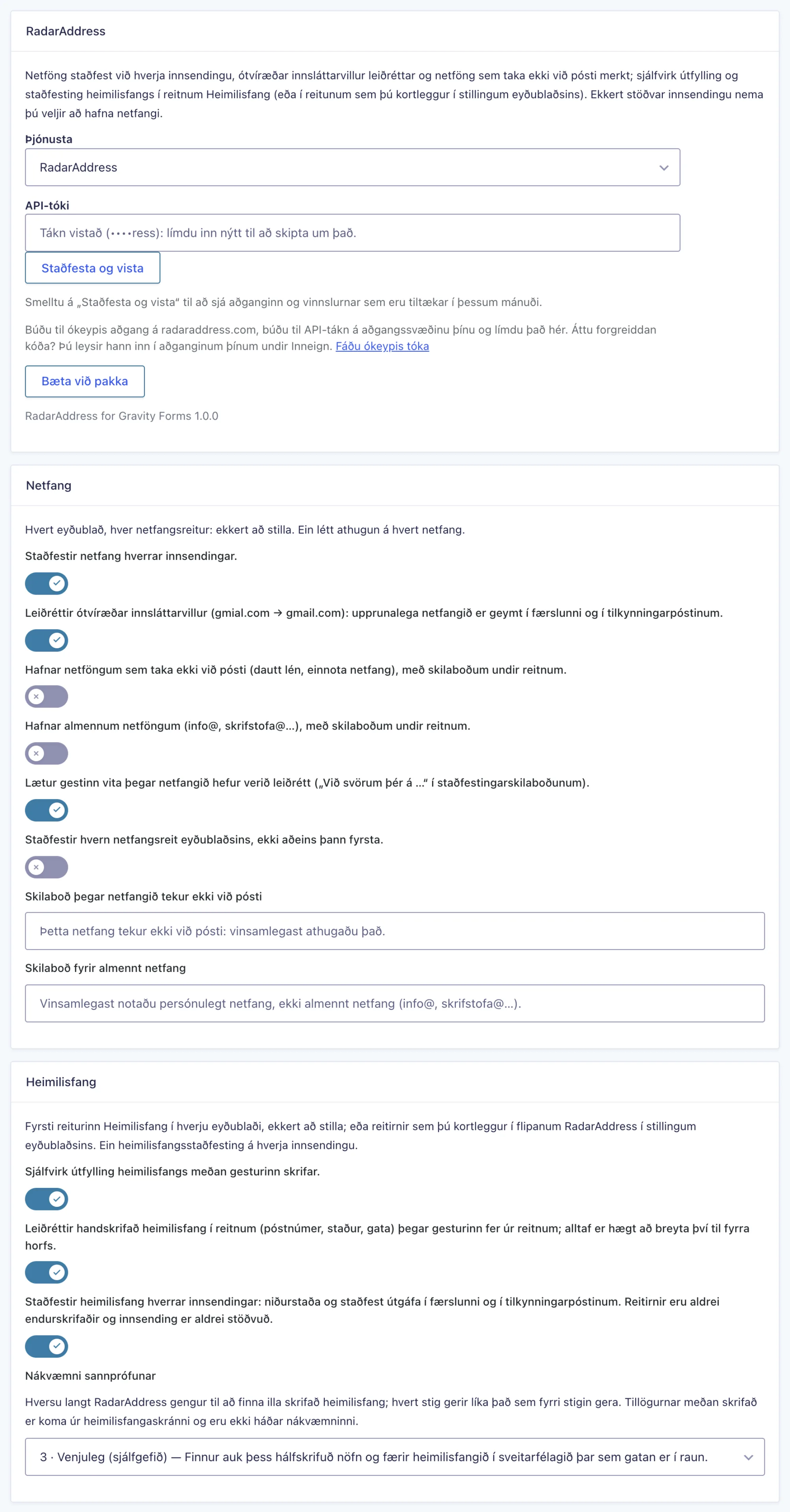
Task: Enable Staðfestir hvern netfangsreit toggle
Action: click(x=46, y=867)
